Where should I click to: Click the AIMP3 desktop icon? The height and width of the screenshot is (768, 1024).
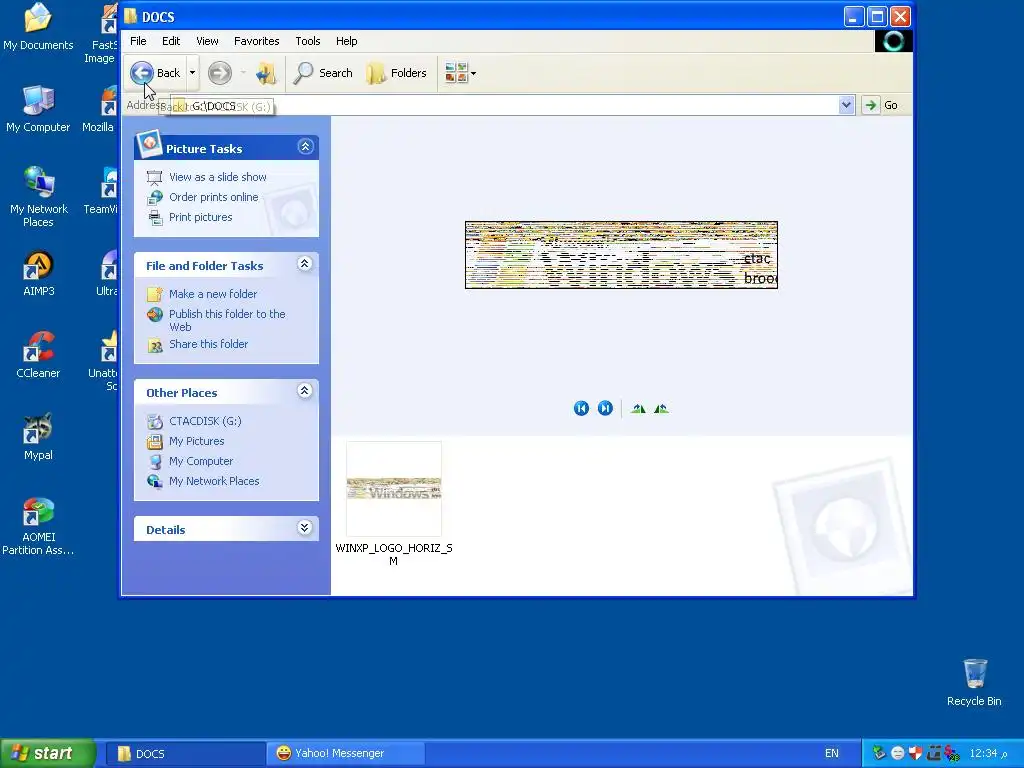(39, 274)
